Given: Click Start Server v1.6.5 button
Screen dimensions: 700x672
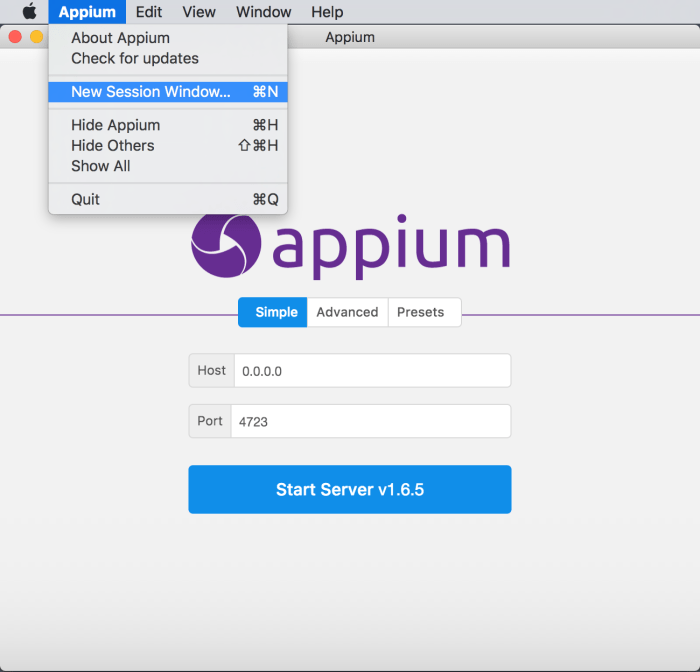Looking at the screenshot, I should pos(350,489).
